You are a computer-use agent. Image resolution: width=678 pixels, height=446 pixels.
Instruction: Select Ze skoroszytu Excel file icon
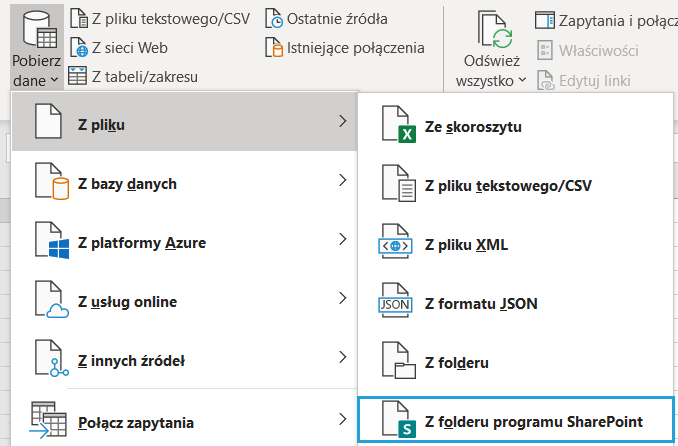pyautogui.click(x=399, y=127)
